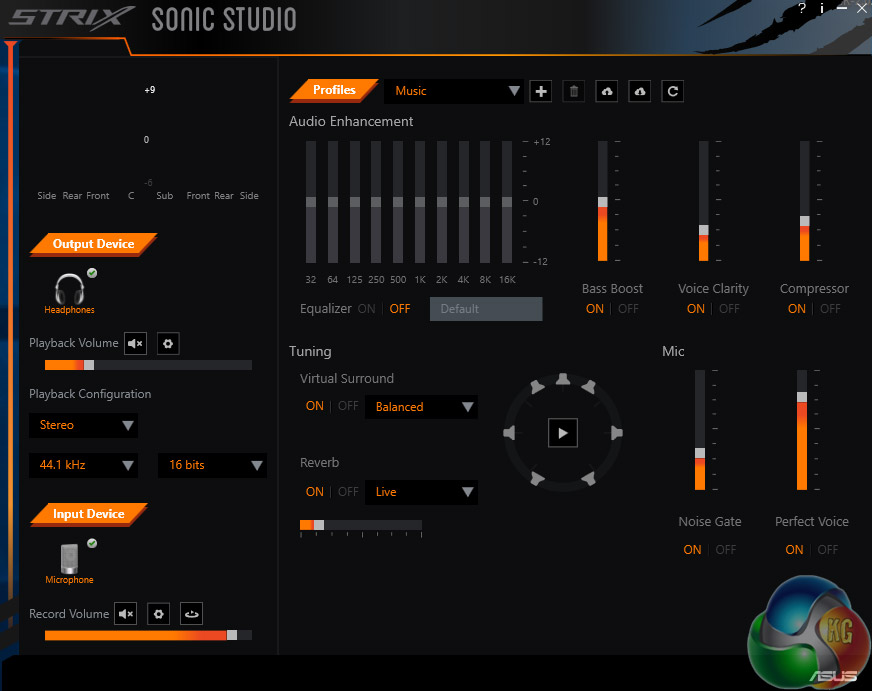Click top center speaker in surround ring
Viewport: 872px width, 691px height.
pos(563,380)
